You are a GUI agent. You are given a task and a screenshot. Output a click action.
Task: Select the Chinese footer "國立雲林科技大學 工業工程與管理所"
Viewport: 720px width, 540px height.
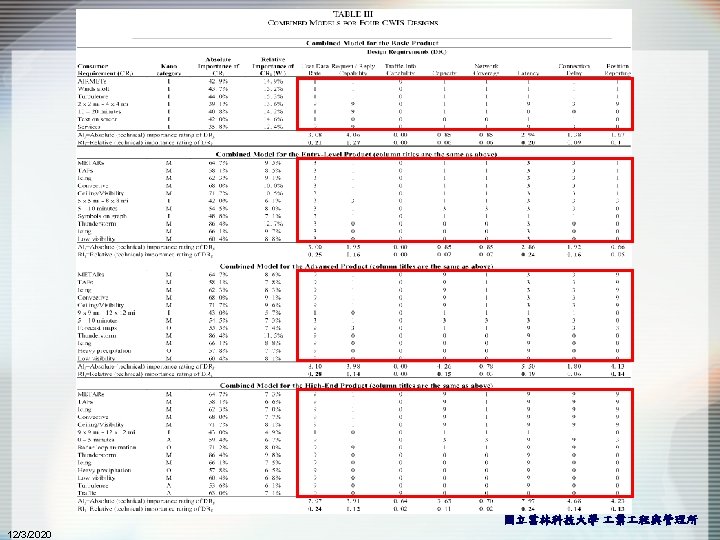(x=601, y=520)
